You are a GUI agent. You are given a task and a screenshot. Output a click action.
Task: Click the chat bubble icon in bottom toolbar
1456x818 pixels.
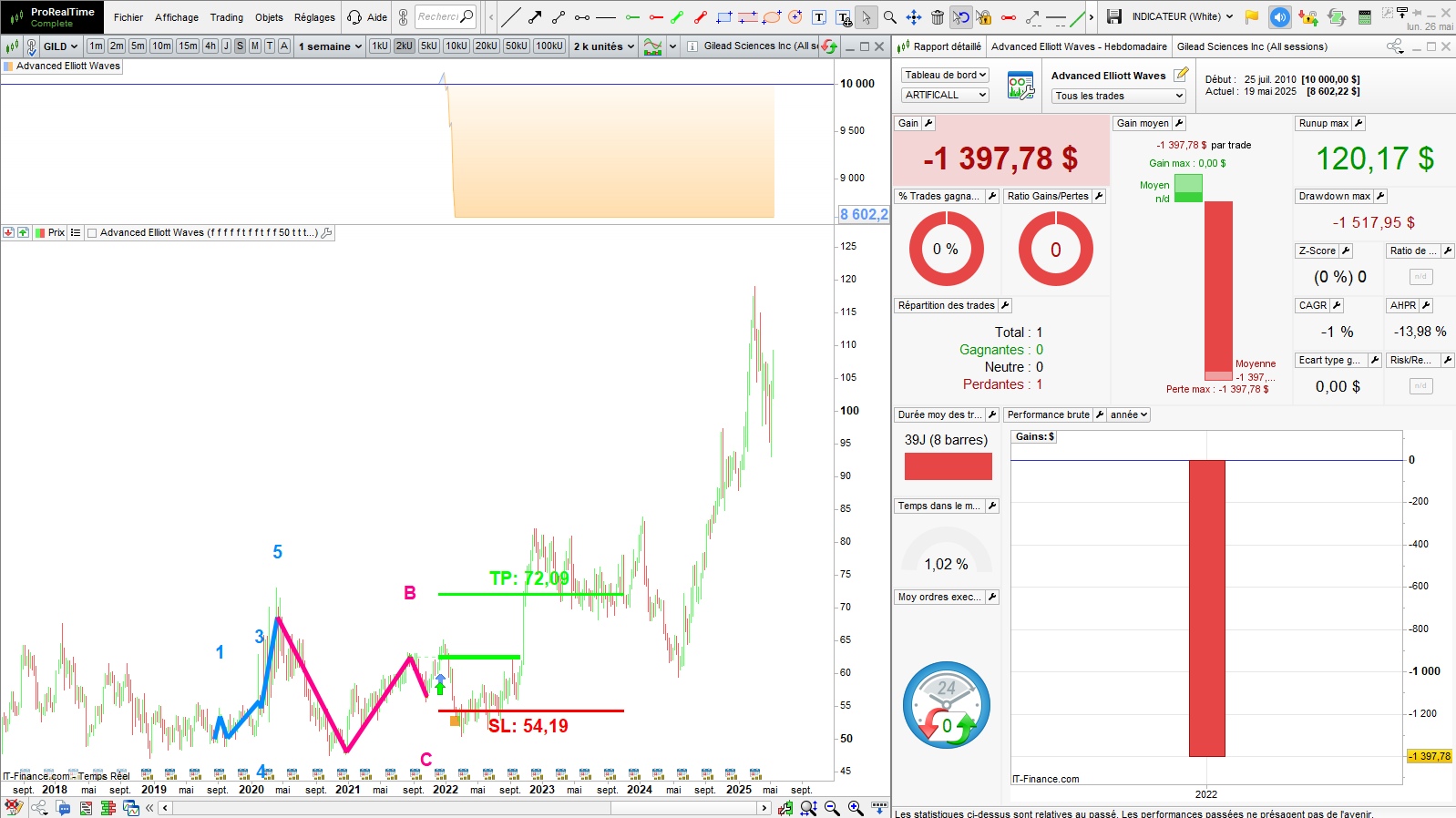tap(63, 808)
